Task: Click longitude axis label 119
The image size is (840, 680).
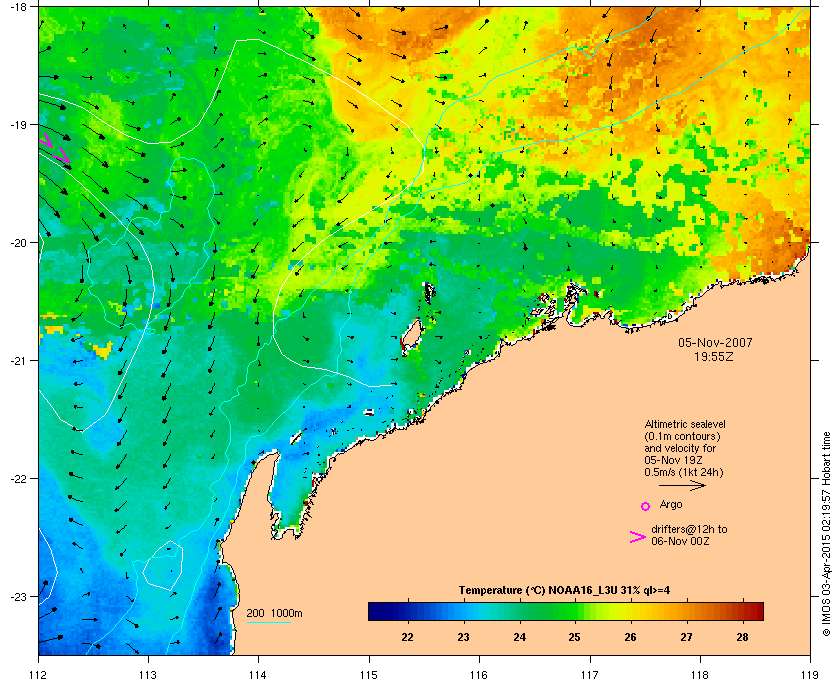Action: (810, 674)
